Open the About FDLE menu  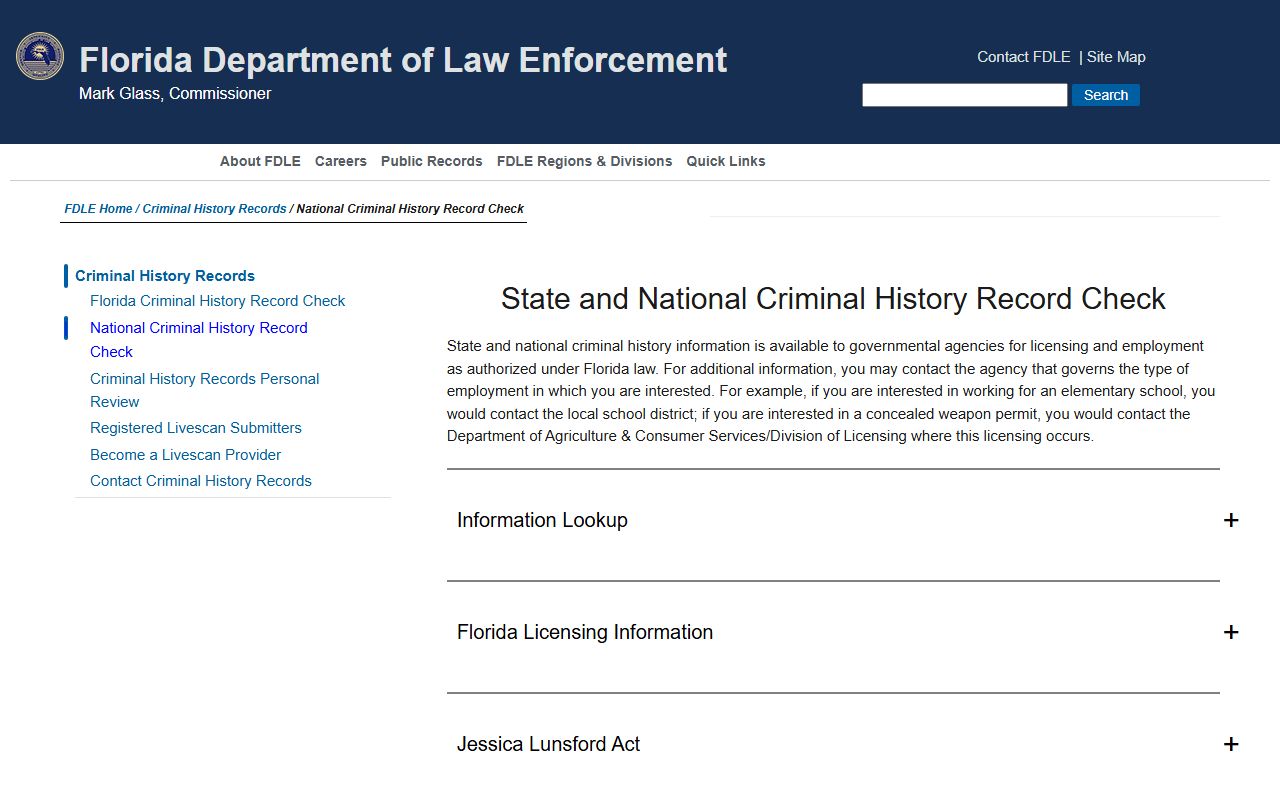(260, 161)
